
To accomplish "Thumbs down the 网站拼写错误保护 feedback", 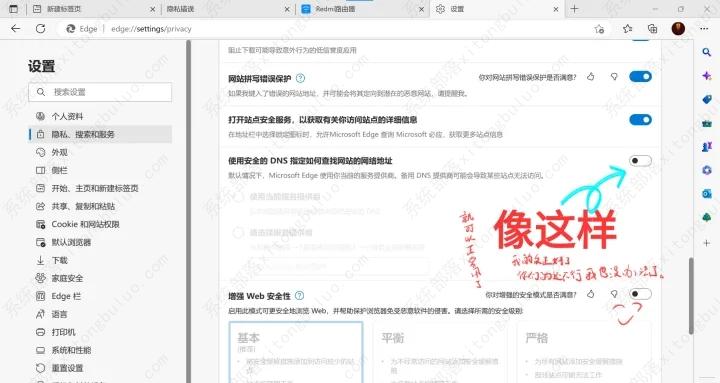I will 614,77.
